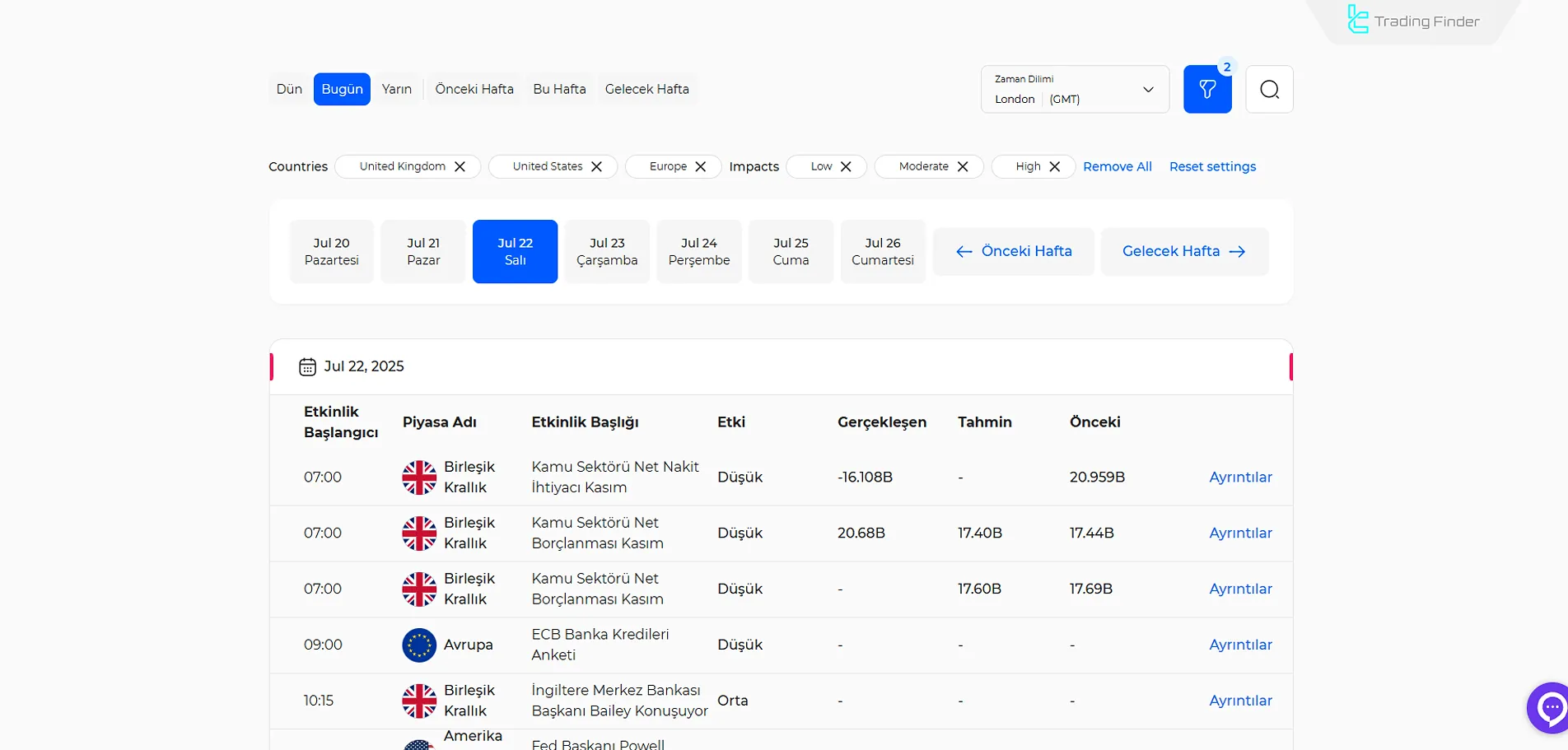Image resolution: width=1568 pixels, height=750 pixels.
Task: Select the Bu Hafta view
Action: [x=559, y=88]
